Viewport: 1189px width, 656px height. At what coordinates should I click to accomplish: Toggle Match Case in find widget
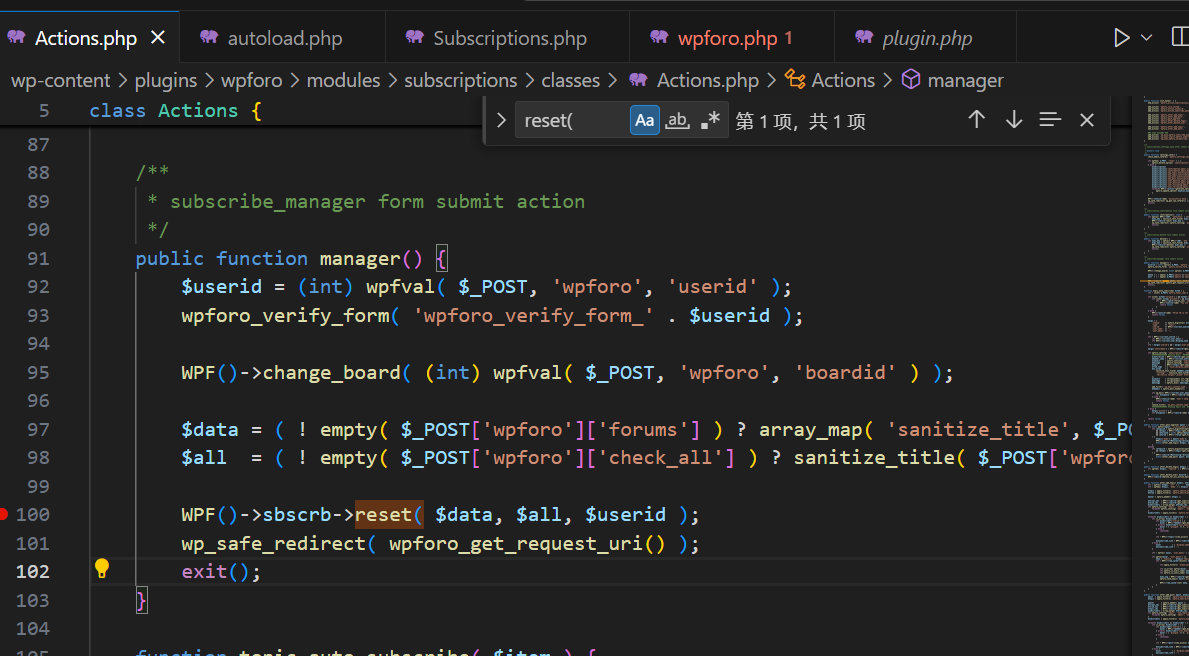pos(645,120)
